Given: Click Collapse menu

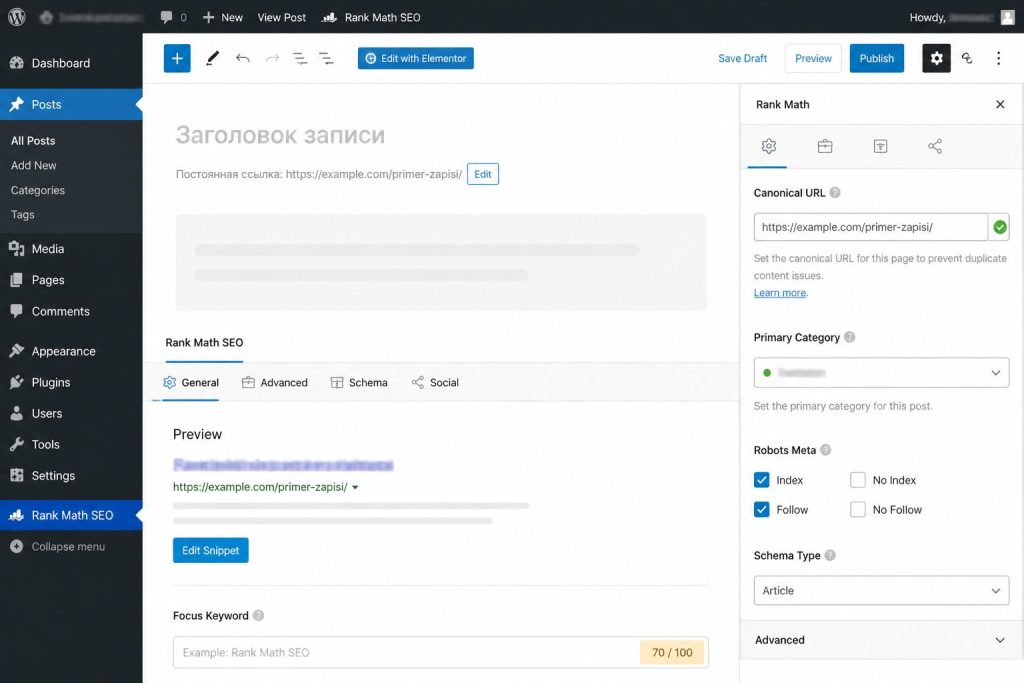Looking at the screenshot, I should 57,547.
